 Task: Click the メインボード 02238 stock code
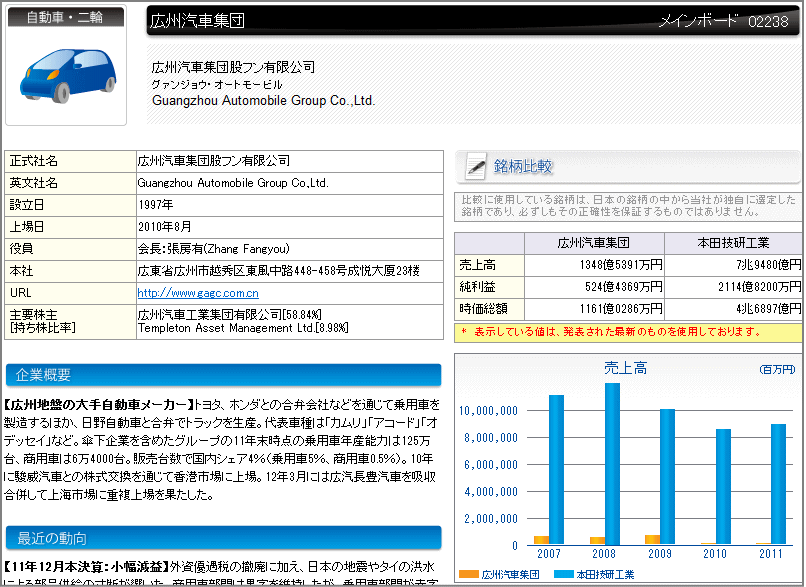724,21
